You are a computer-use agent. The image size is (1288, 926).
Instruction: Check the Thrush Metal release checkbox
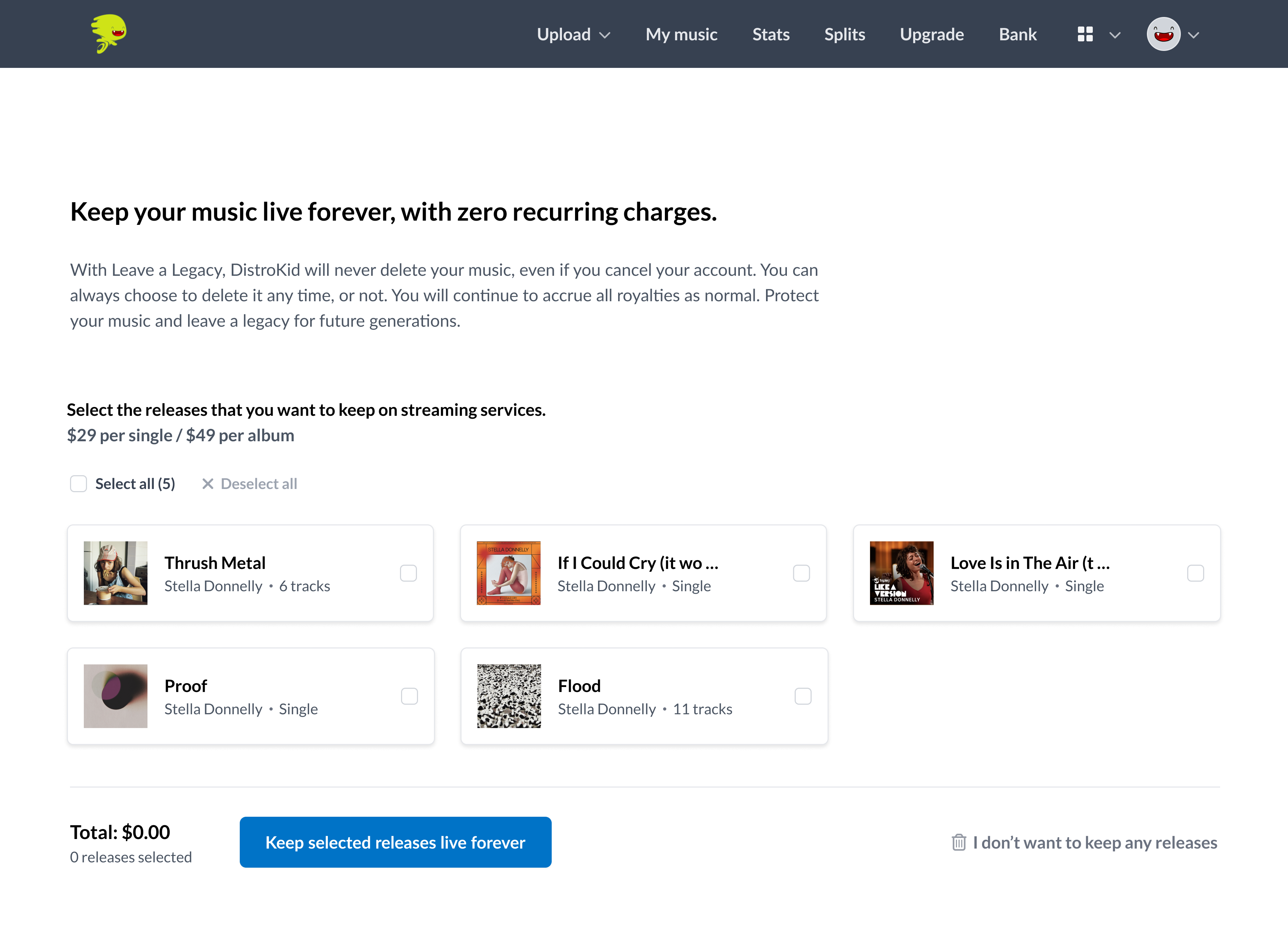click(x=408, y=573)
